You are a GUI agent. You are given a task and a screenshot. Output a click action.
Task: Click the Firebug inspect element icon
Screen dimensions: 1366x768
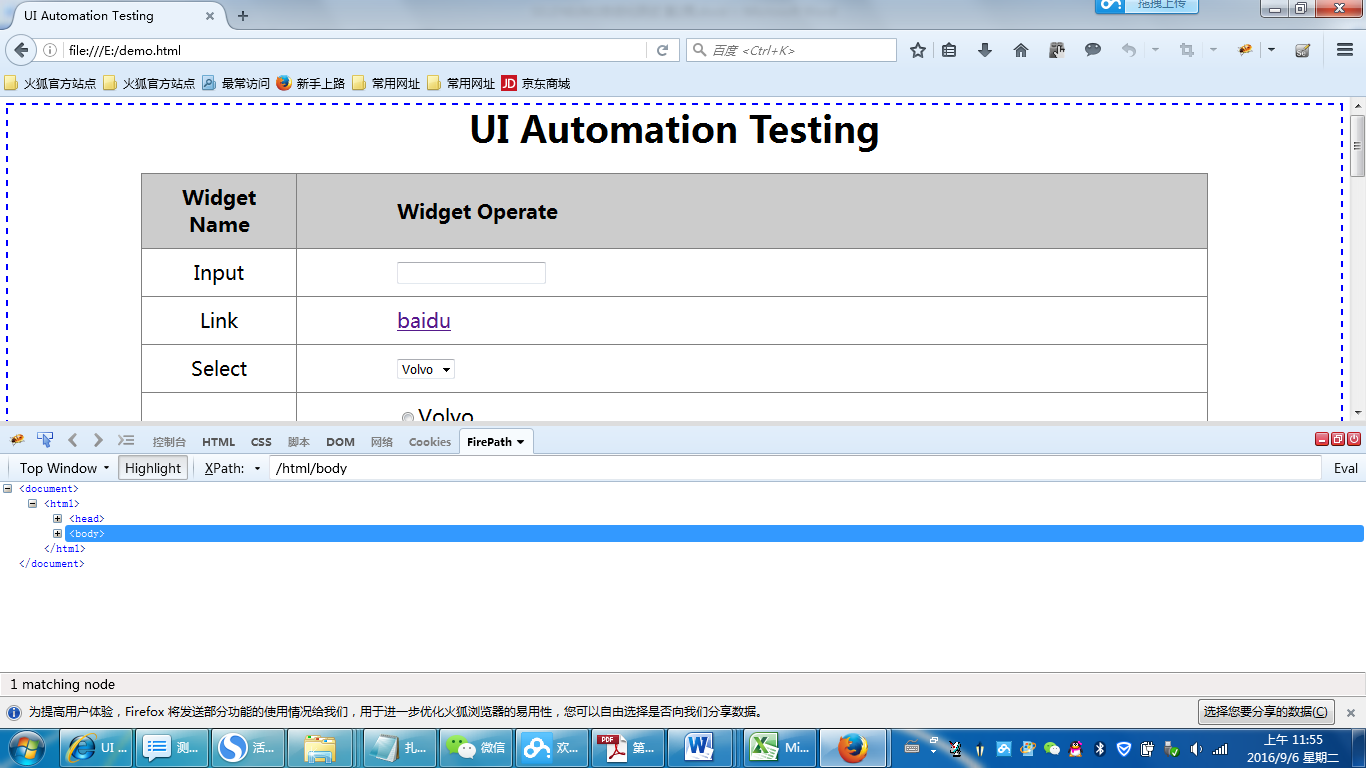click(45, 440)
